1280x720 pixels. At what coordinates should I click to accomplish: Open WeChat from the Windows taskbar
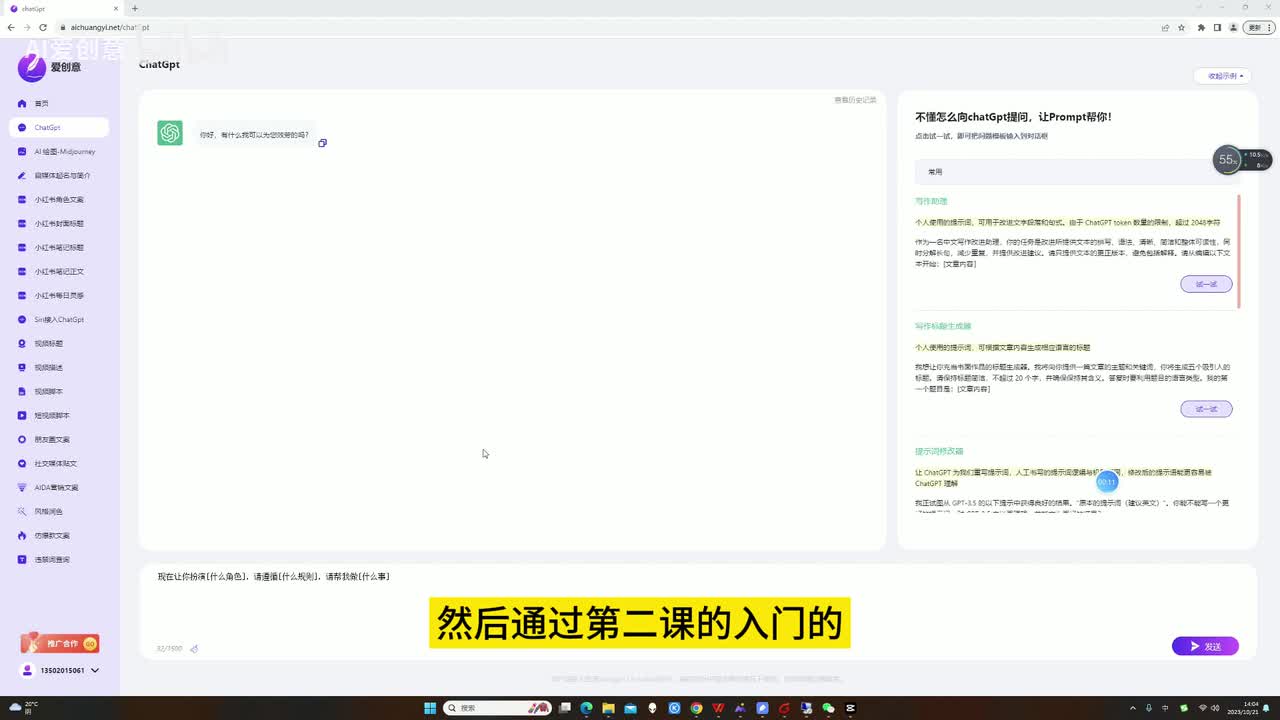828,708
